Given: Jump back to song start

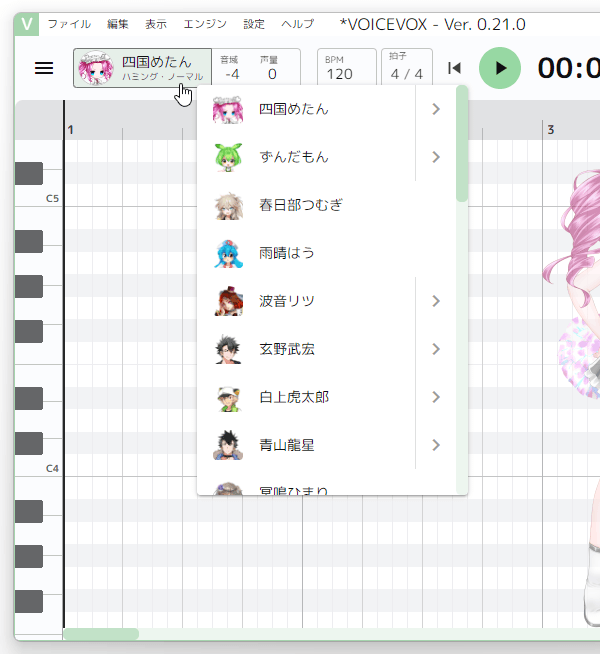Looking at the screenshot, I should point(454,68).
